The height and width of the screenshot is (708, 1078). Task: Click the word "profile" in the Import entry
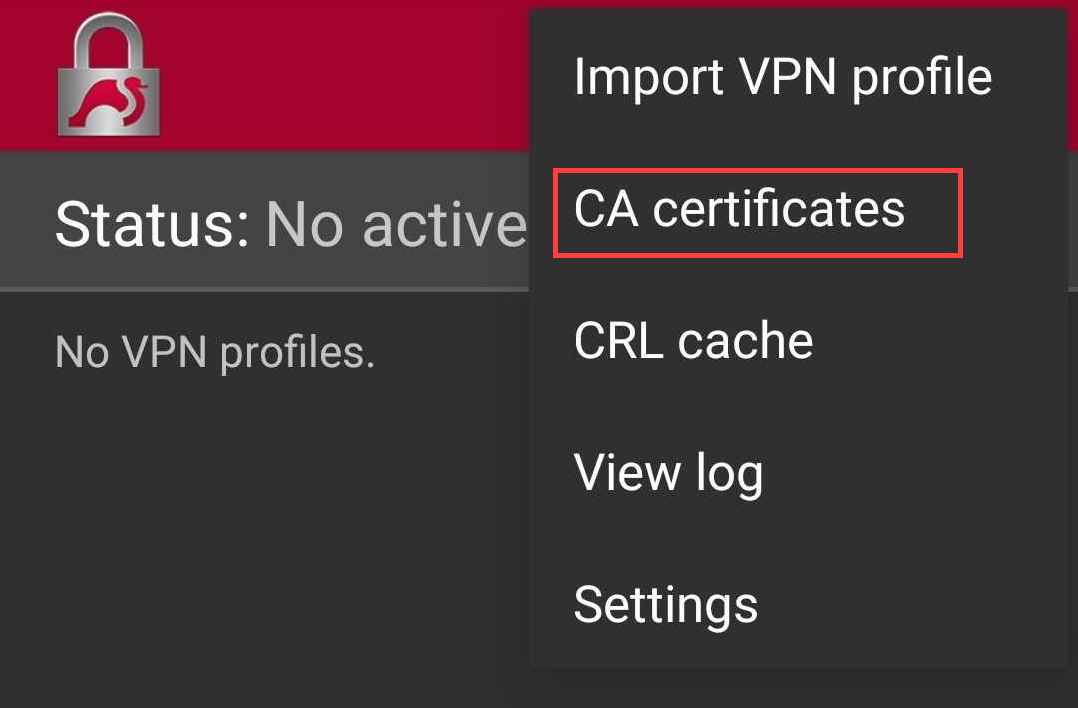click(x=922, y=78)
